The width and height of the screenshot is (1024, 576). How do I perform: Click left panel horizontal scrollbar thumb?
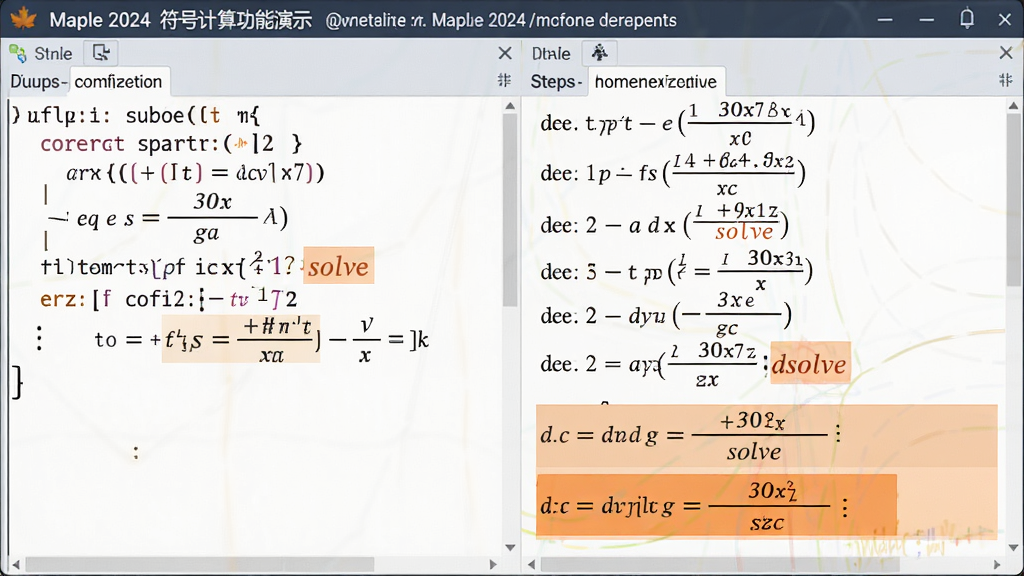[x=200, y=564]
